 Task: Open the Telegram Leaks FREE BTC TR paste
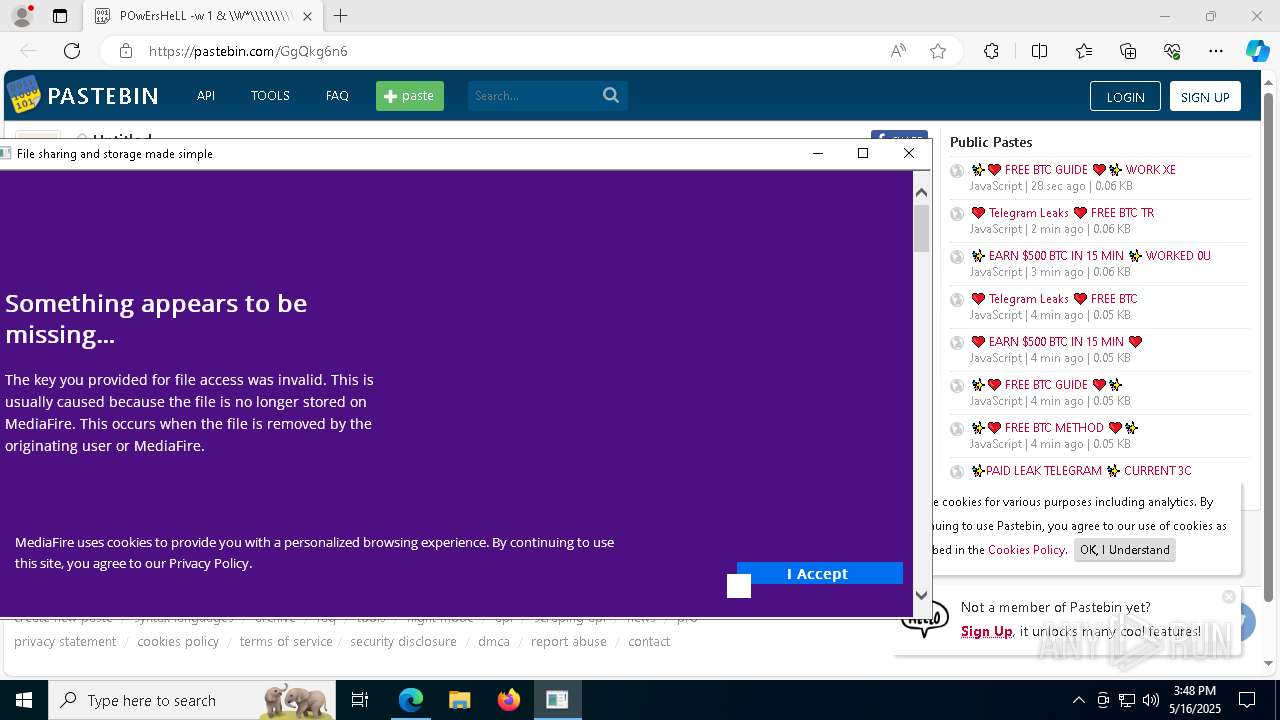pos(1062,213)
